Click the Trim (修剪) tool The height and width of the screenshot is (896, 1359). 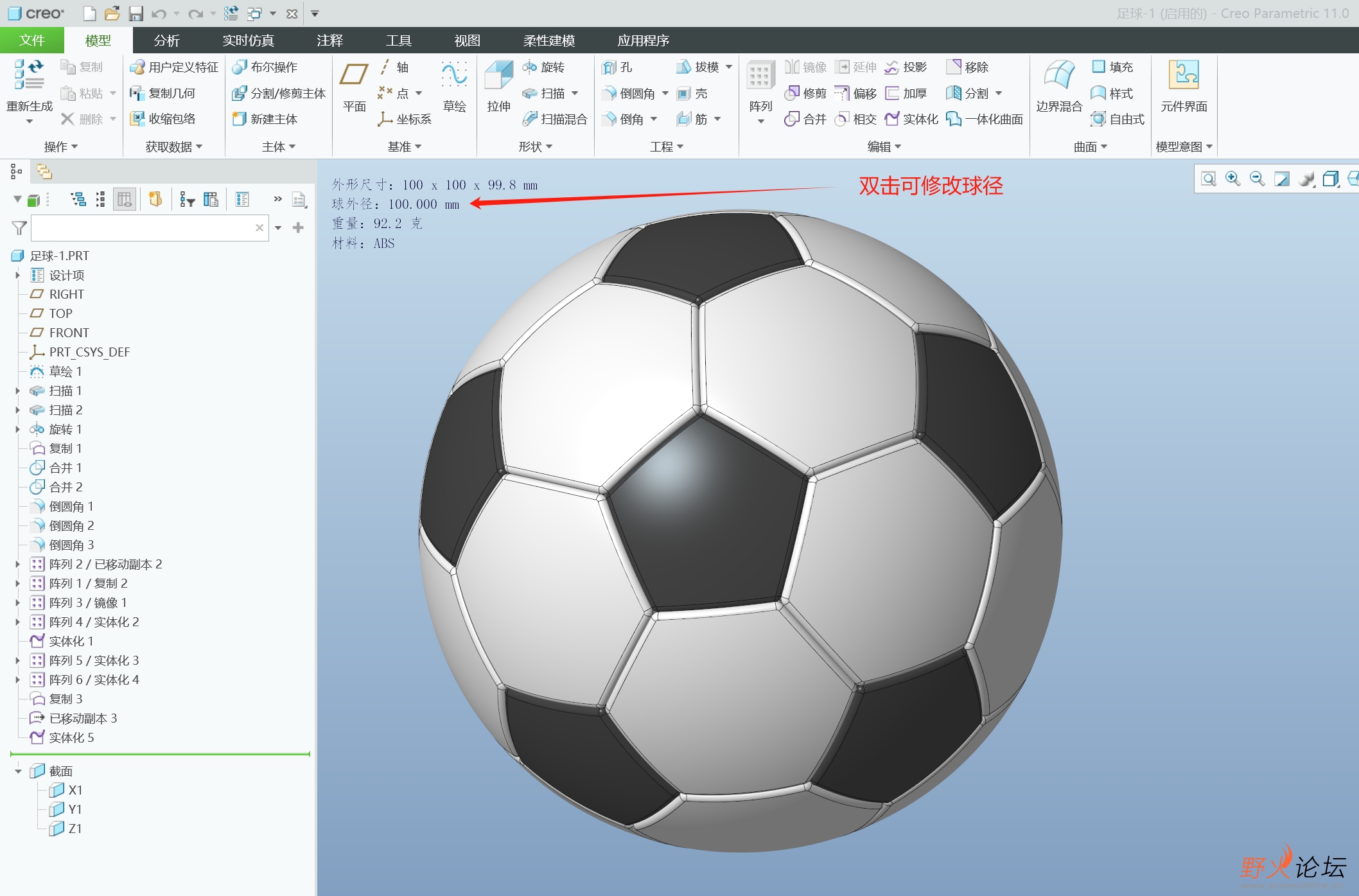(805, 93)
